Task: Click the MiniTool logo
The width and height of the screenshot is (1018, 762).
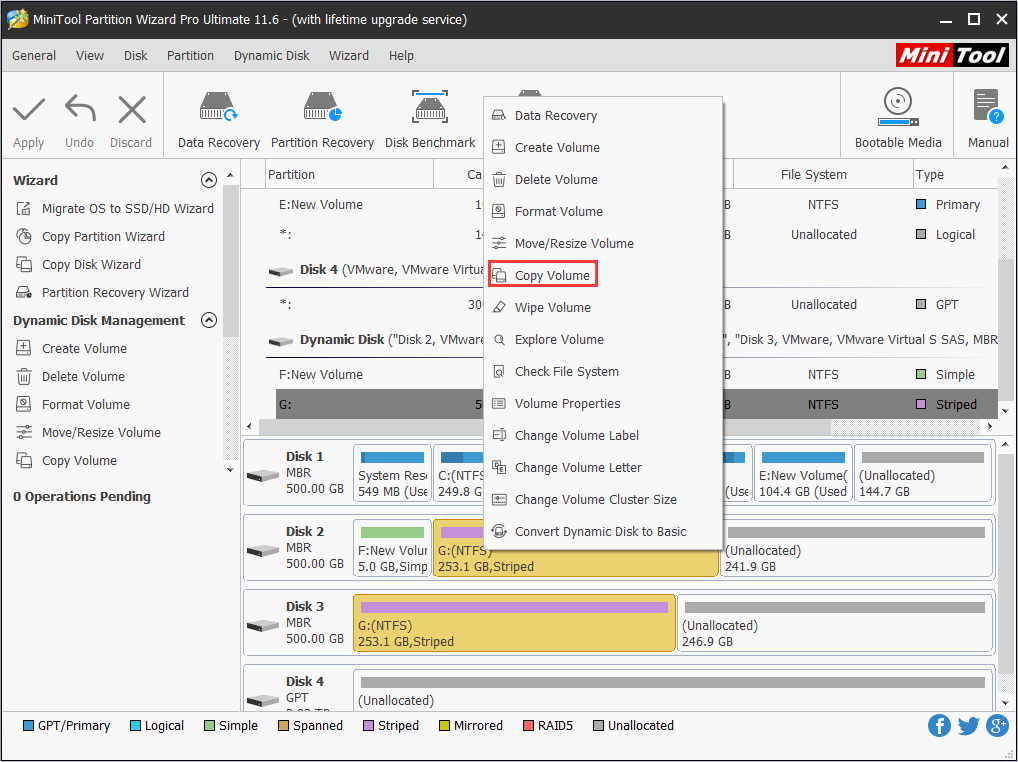Action: click(x=952, y=55)
